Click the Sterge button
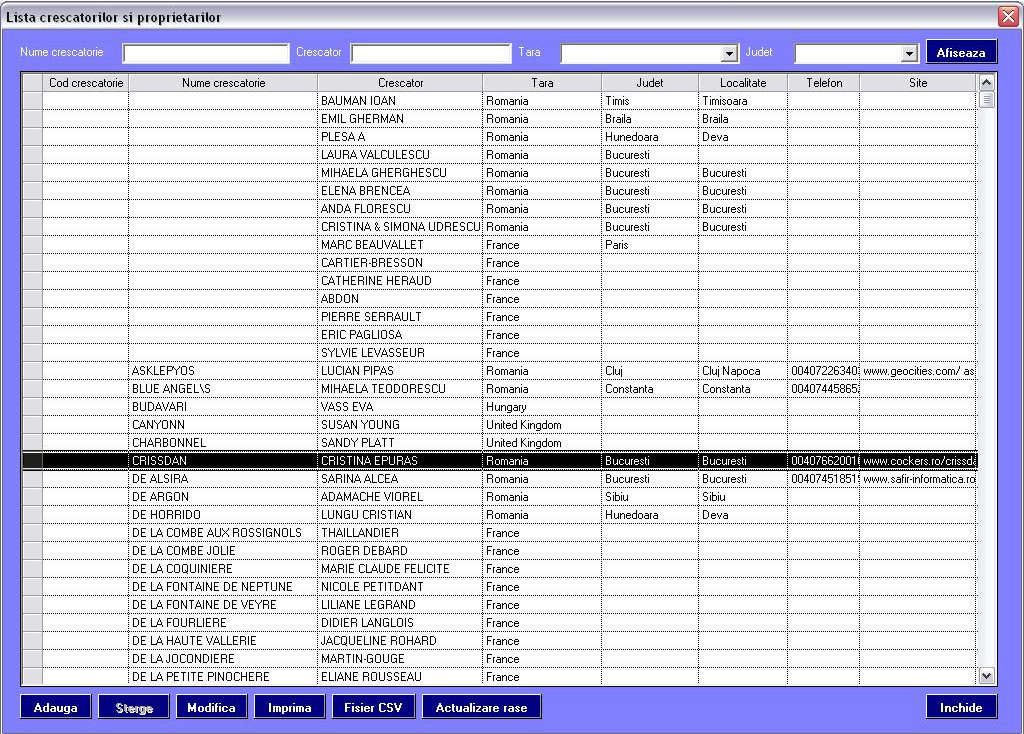This screenshot has width=1024, height=734. coord(134,707)
